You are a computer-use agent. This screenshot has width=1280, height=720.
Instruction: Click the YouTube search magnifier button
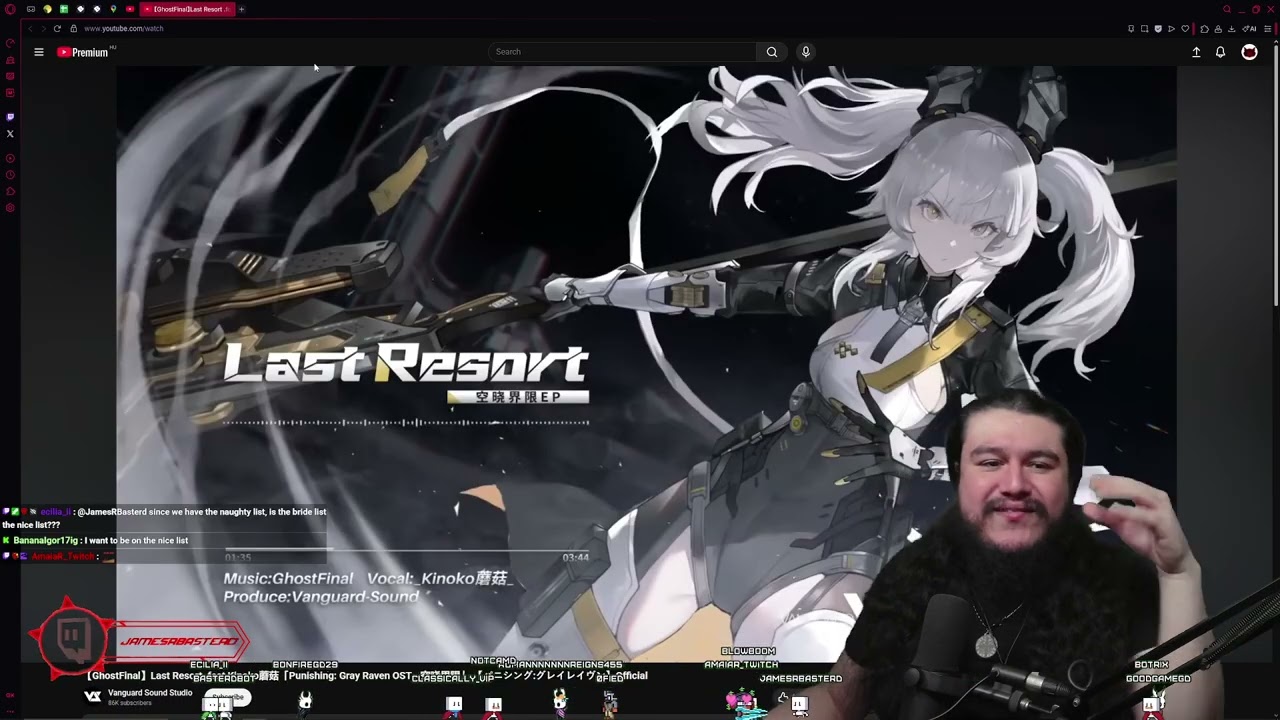pyautogui.click(x=772, y=52)
